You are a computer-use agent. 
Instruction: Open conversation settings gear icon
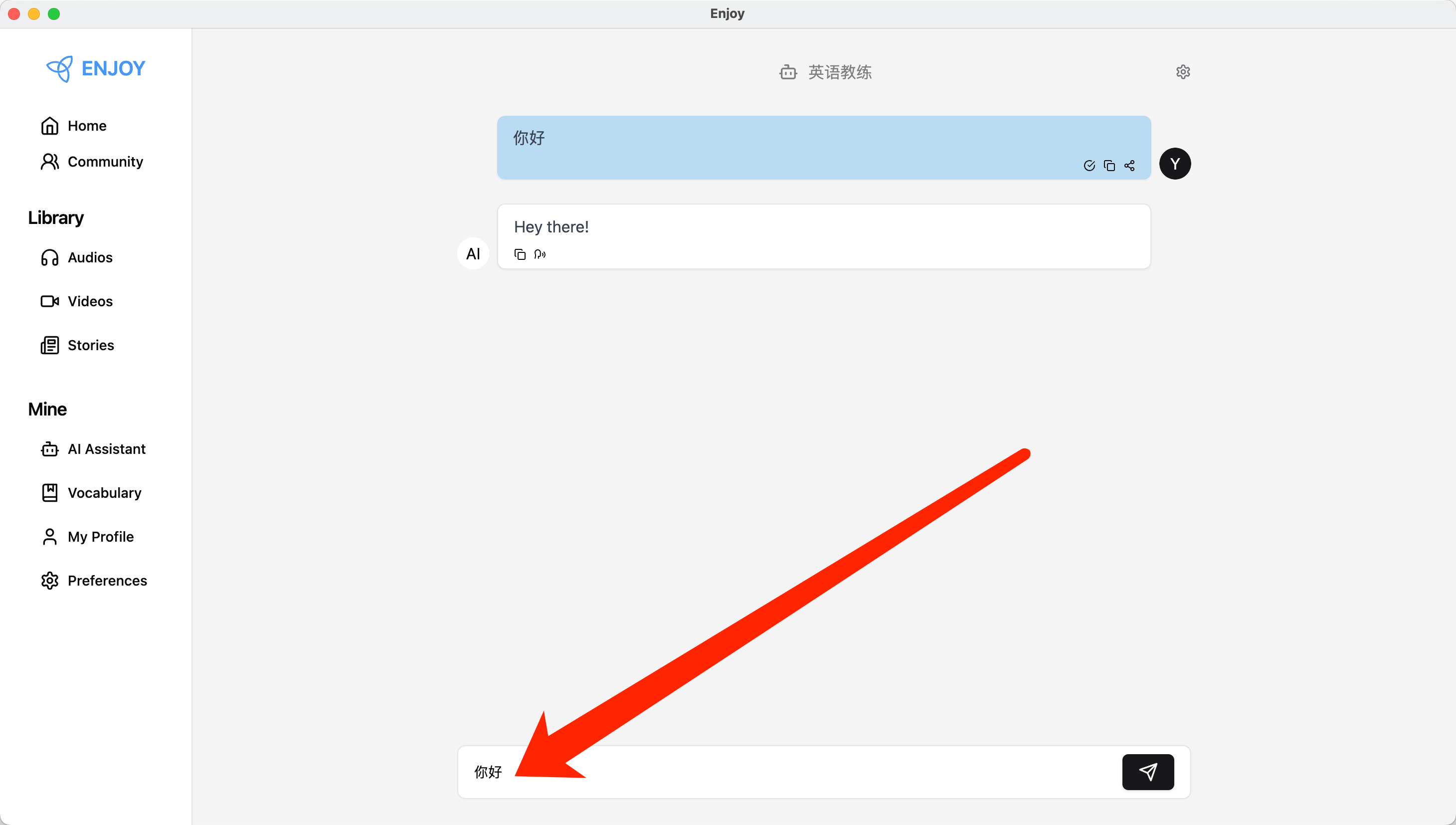(1182, 72)
